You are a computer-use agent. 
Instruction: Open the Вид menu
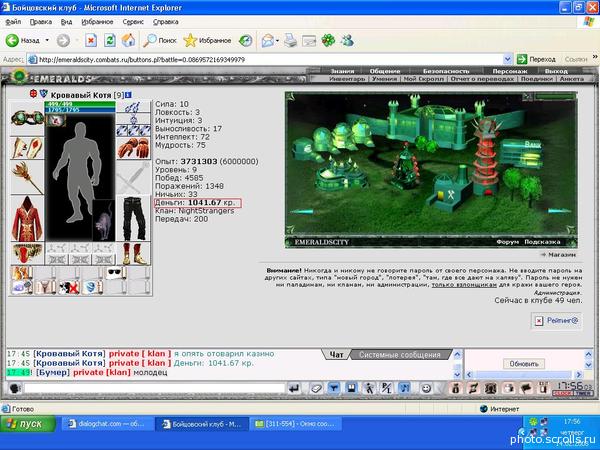click(66, 22)
